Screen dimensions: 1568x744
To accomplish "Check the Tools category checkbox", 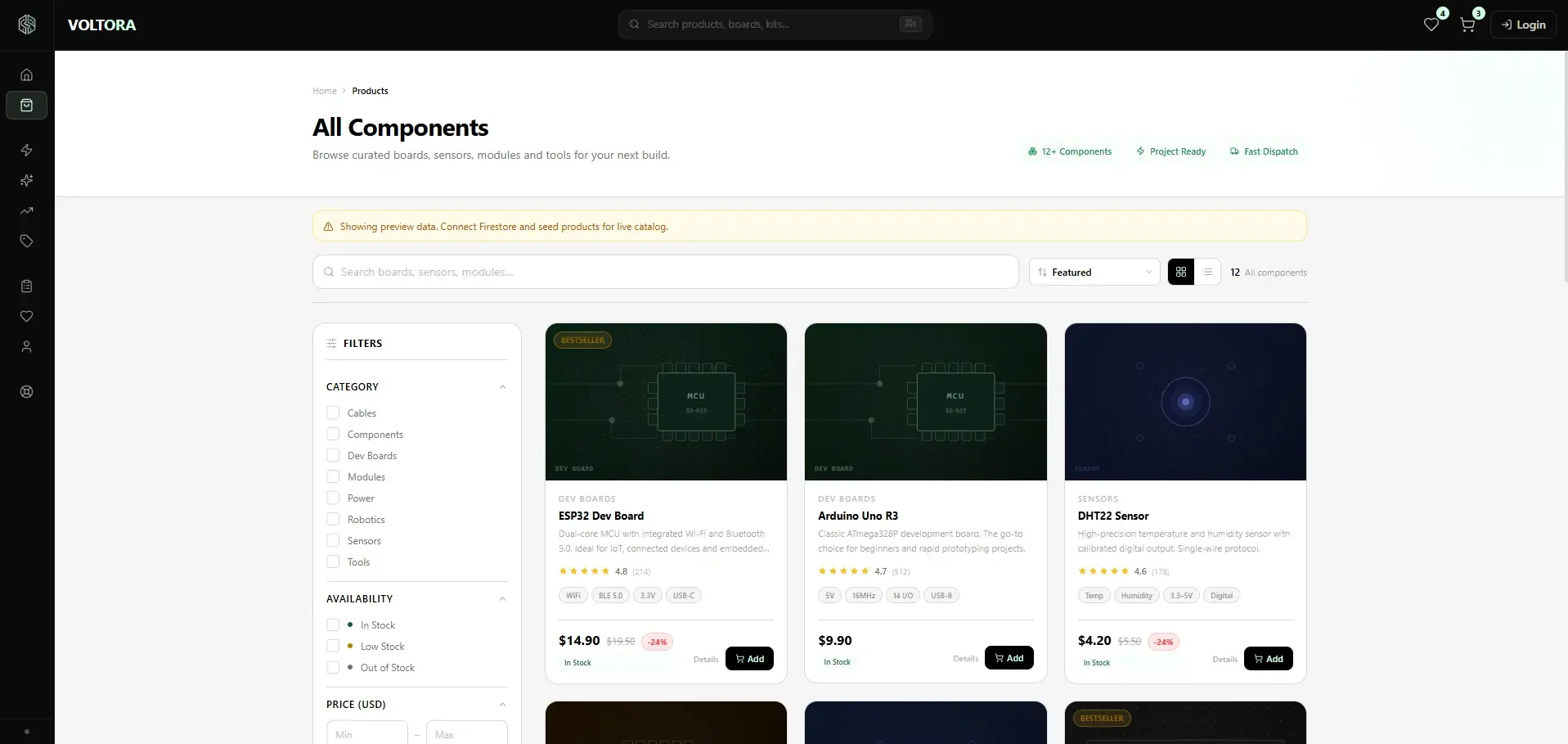I will click(333, 561).
